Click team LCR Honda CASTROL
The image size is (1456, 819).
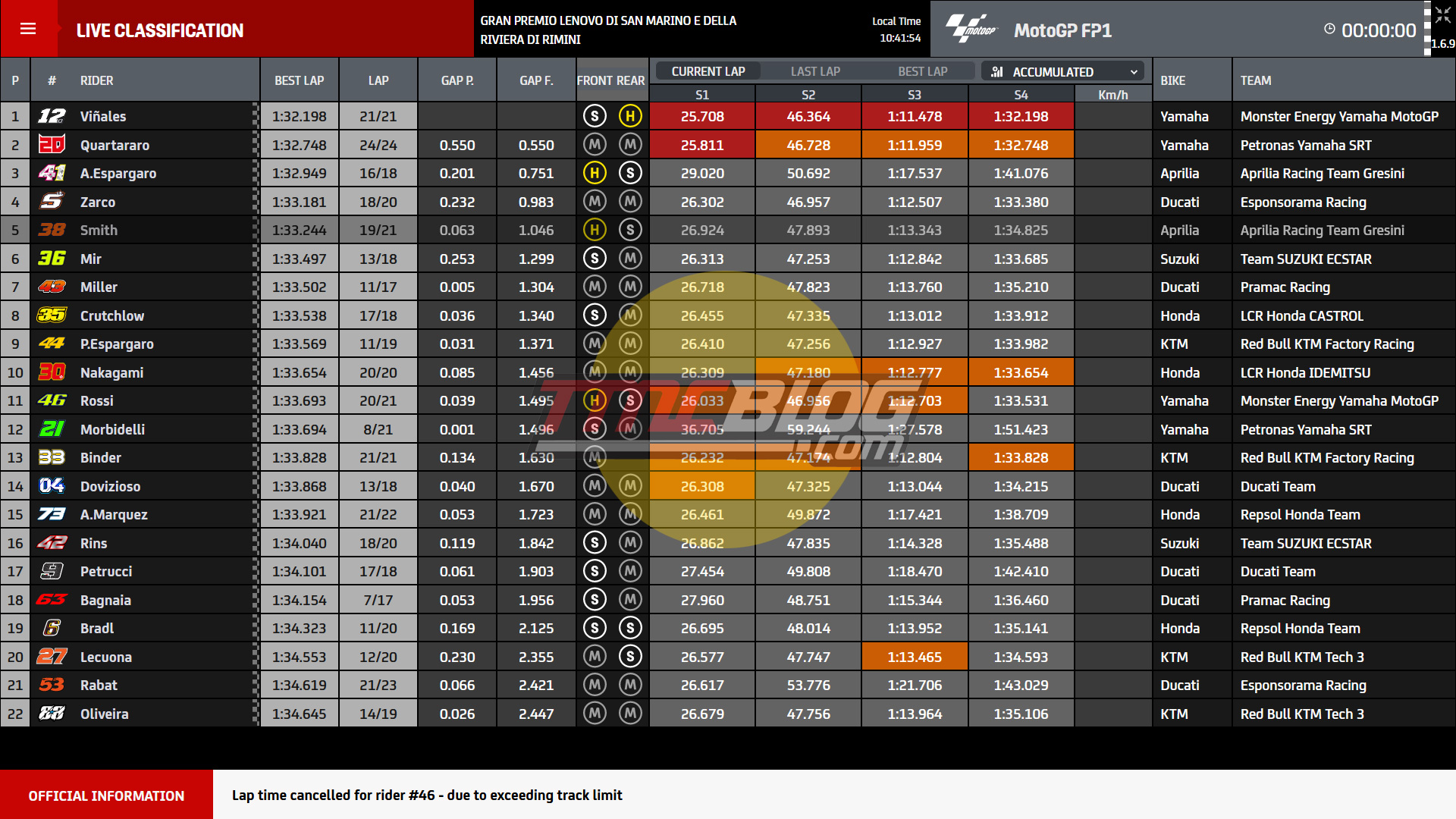tap(1301, 315)
